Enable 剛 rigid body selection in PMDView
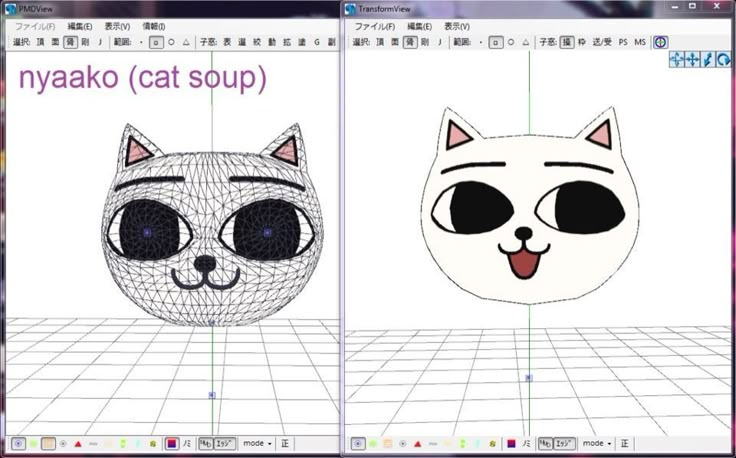This screenshot has width=736, height=458. click(85, 42)
